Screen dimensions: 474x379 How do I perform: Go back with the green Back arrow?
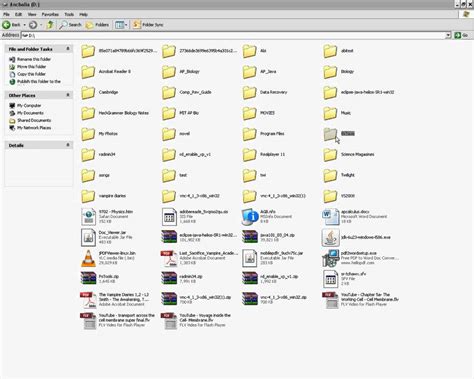pyautogui.click(x=11, y=25)
